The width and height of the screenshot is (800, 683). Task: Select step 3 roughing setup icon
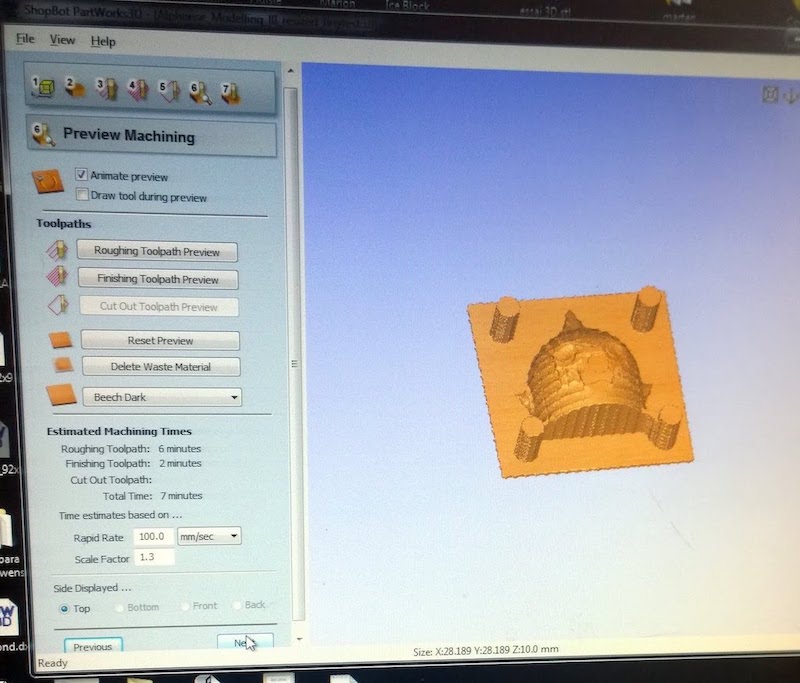tap(106, 88)
